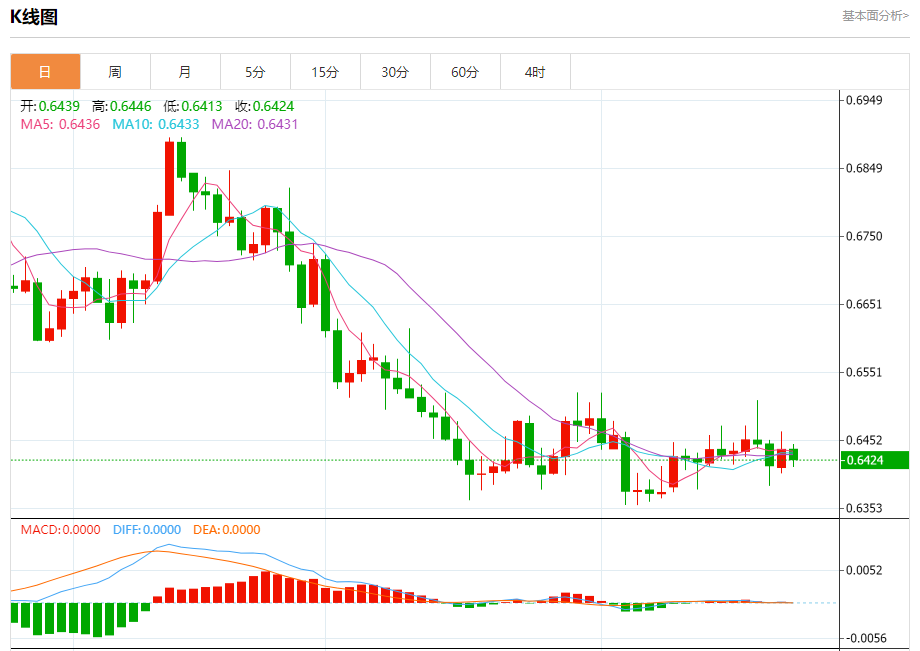Click the 0.6353 price axis label

[x=864, y=508]
